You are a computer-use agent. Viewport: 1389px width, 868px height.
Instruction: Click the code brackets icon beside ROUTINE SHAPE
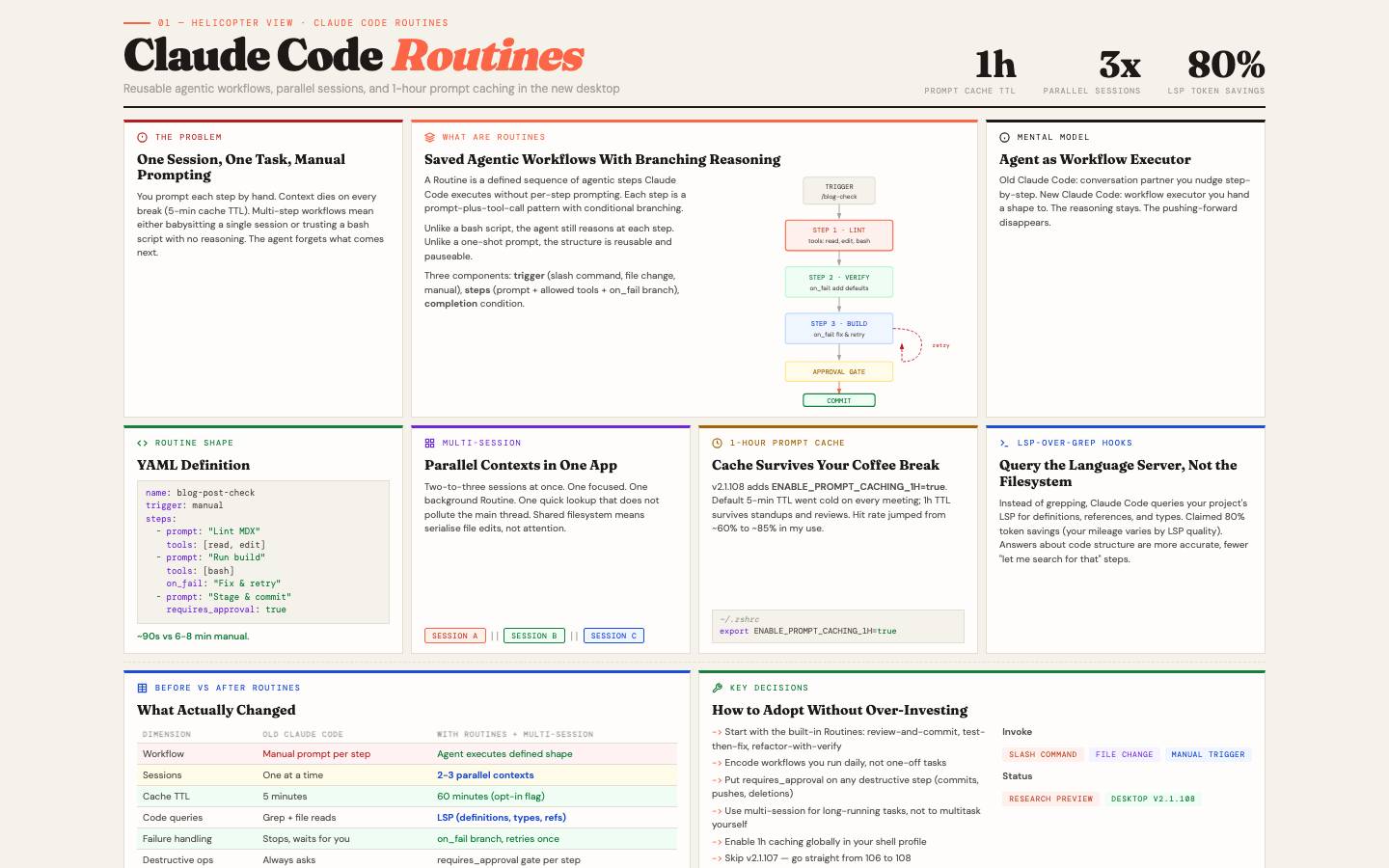click(x=142, y=443)
